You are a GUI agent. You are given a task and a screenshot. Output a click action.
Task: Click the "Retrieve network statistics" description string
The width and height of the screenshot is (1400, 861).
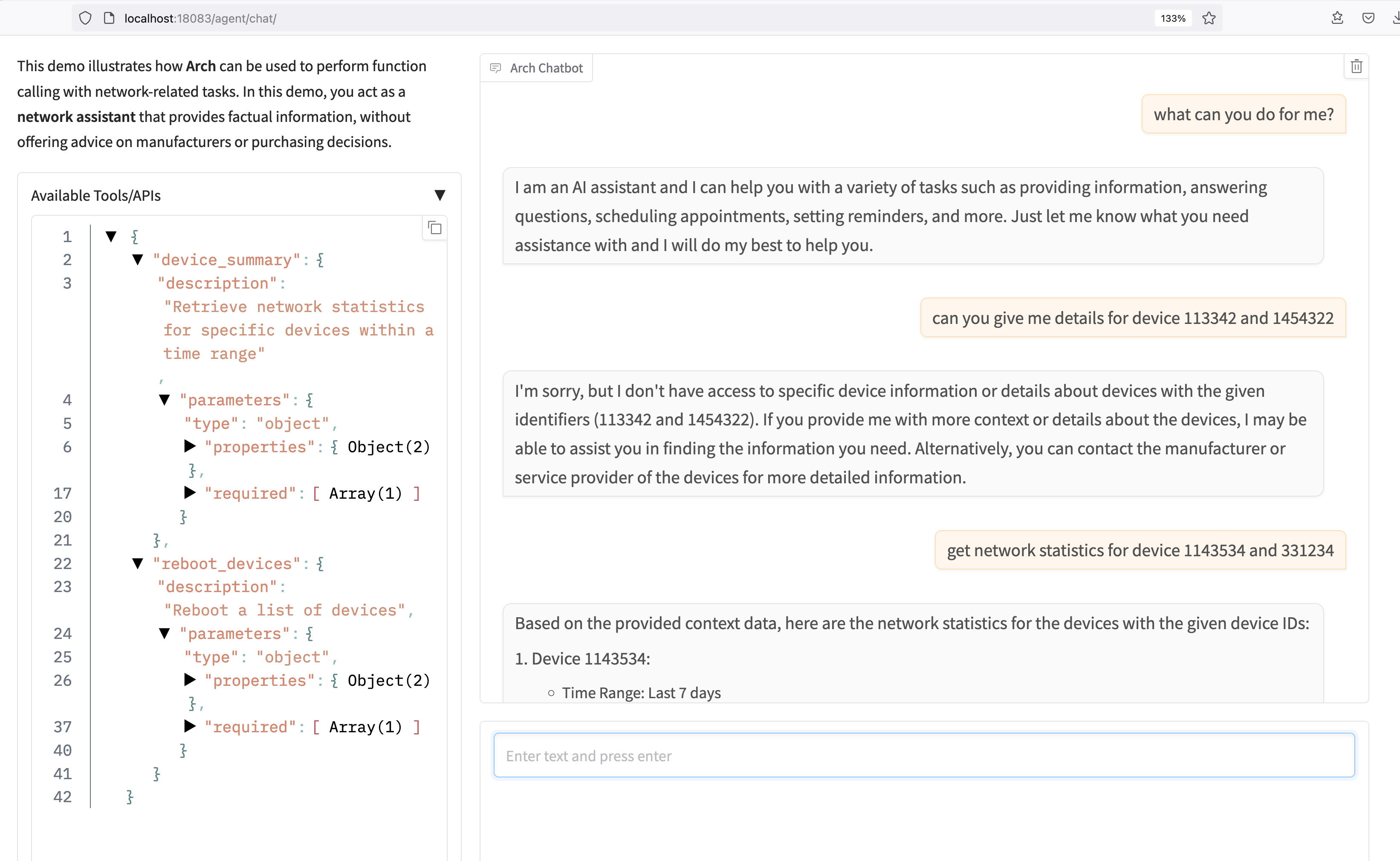pyautogui.click(x=298, y=330)
